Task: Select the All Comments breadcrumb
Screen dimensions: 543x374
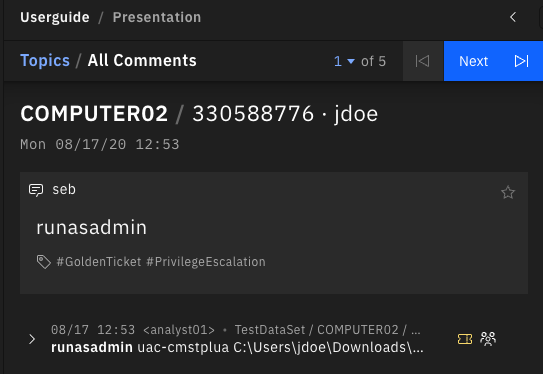Action: pyautogui.click(x=142, y=61)
